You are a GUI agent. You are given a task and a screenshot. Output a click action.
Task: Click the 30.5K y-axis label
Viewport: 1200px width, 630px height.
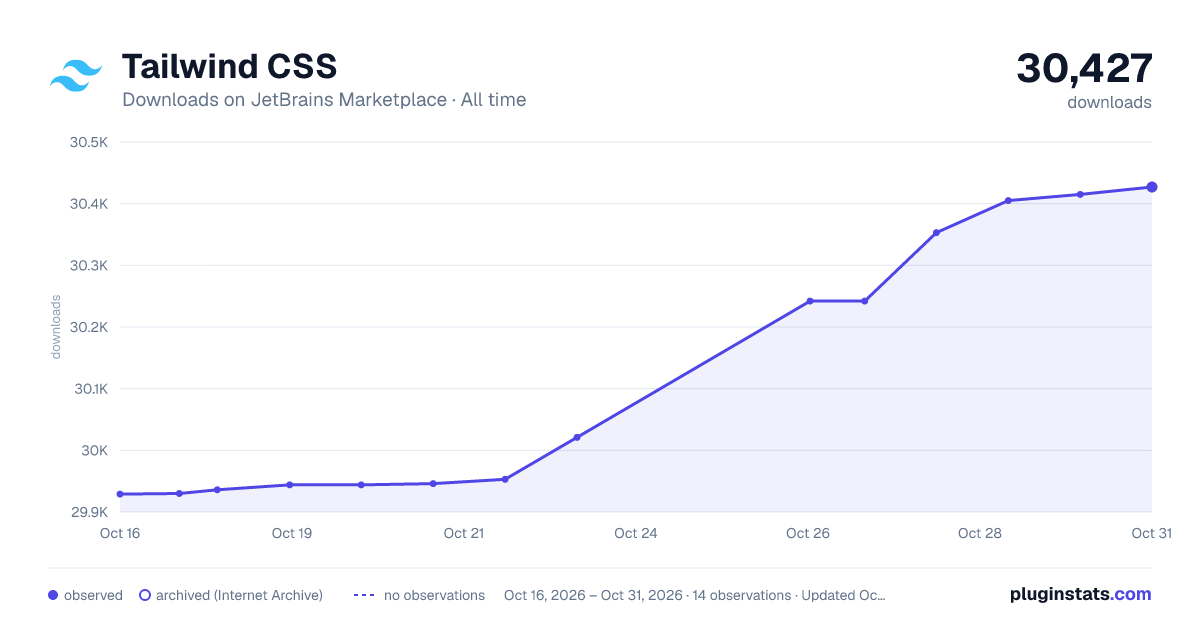click(88, 142)
